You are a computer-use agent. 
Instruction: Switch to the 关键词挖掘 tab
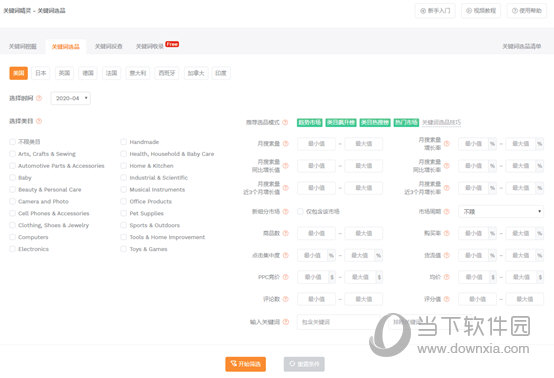pyautogui.click(x=23, y=46)
